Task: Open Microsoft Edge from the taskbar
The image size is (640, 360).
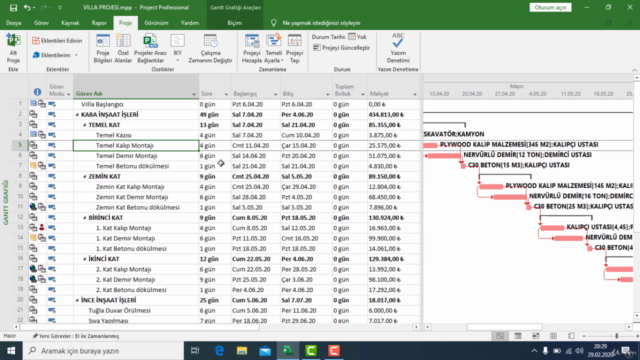Action: [x=219, y=351]
